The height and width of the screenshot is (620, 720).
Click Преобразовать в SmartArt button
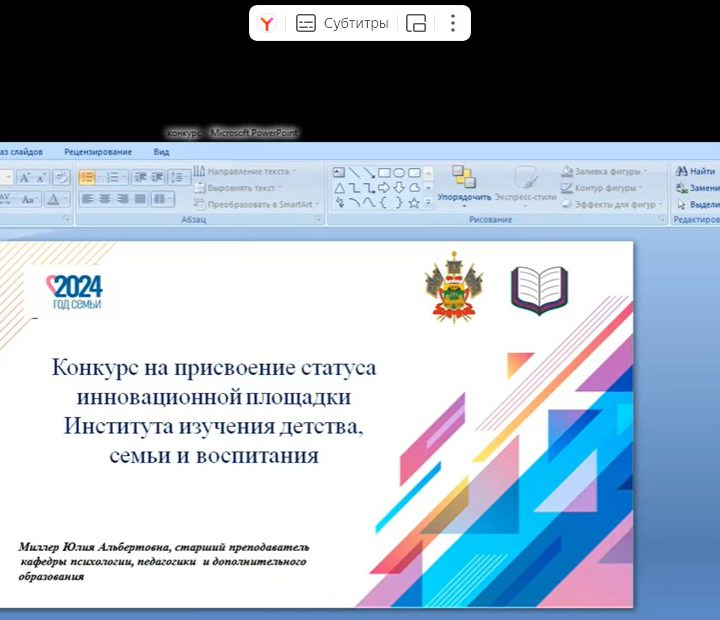[x=256, y=204]
